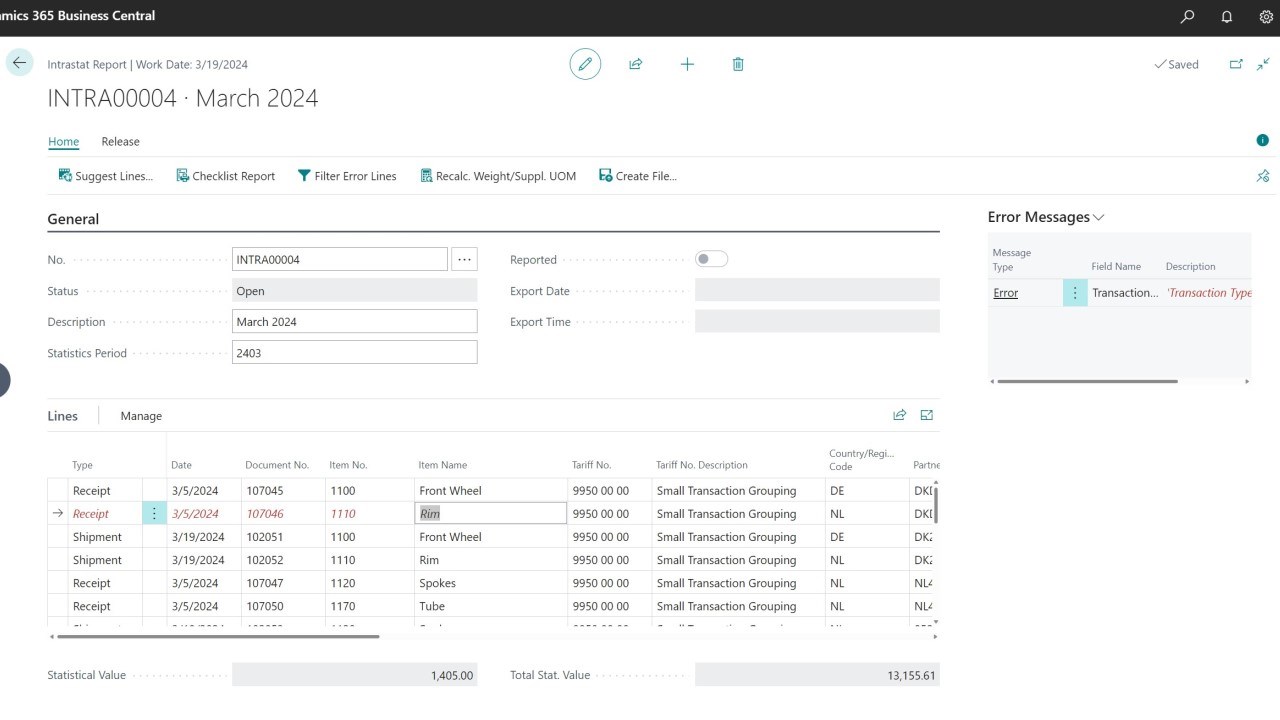Image resolution: width=1280 pixels, height=720 pixels.
Task: Open the Manage menu in Lines
Action: click(x=141, y=416)
